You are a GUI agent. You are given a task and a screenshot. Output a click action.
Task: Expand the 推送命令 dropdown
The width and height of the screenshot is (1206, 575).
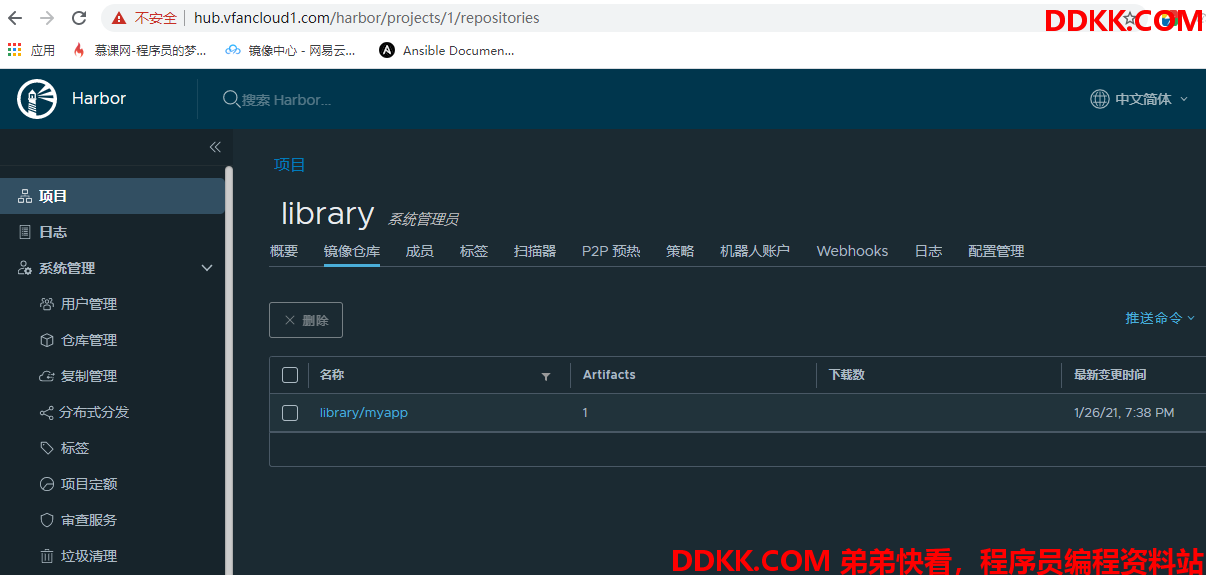click(1160, 318)
